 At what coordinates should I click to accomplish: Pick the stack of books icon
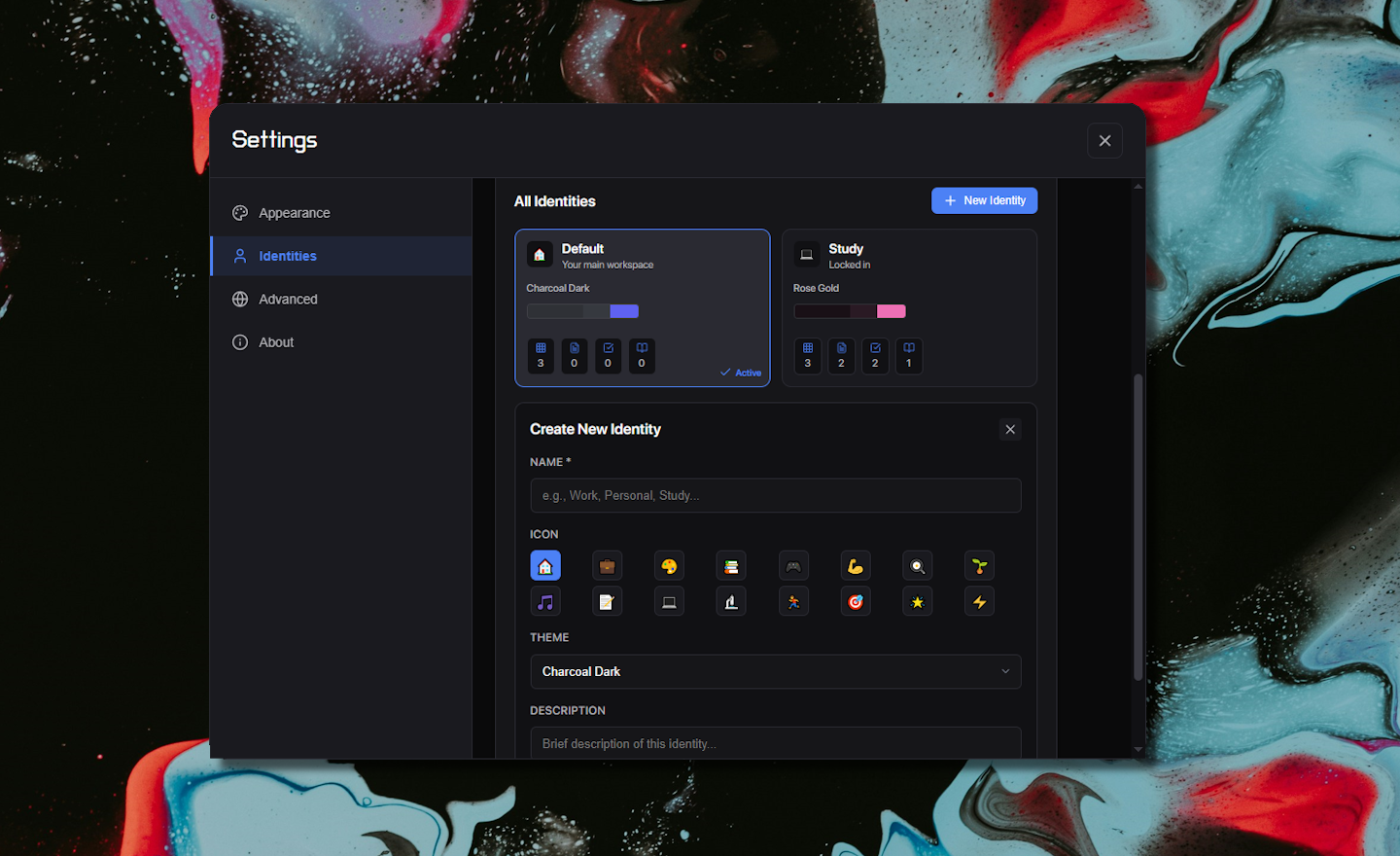(731, 566)
